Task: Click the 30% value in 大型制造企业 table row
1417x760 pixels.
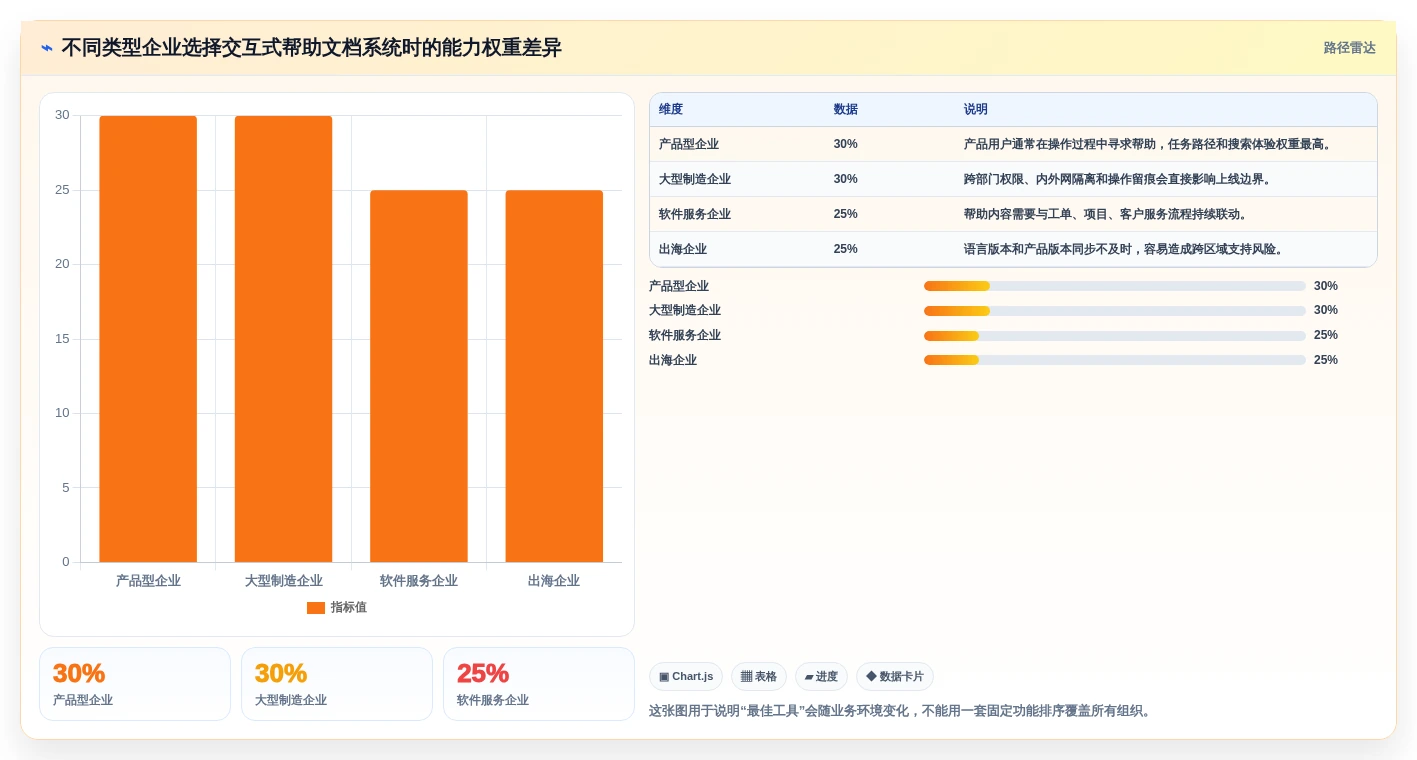Action: pos(846,179)
